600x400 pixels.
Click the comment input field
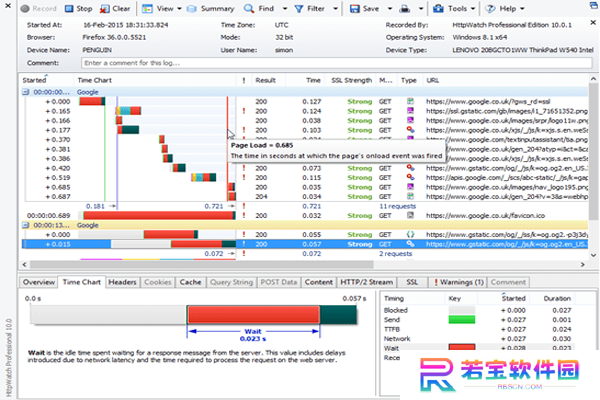click(337, 63)
